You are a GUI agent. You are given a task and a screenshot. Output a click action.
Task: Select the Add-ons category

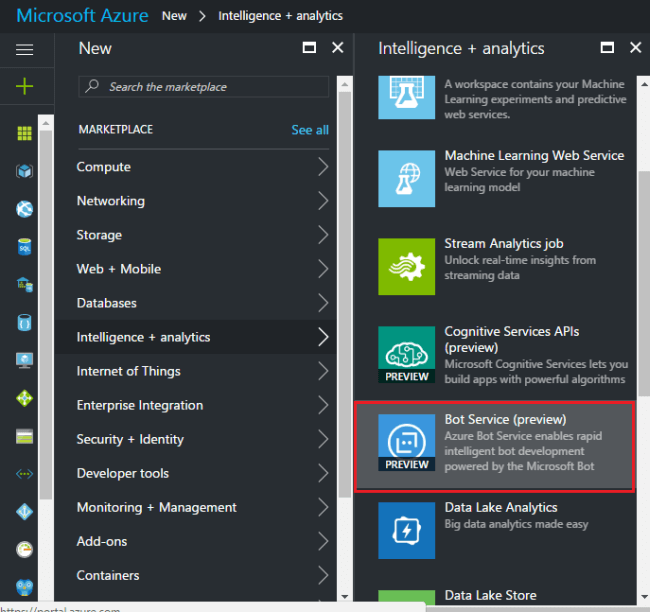point(196,541)
